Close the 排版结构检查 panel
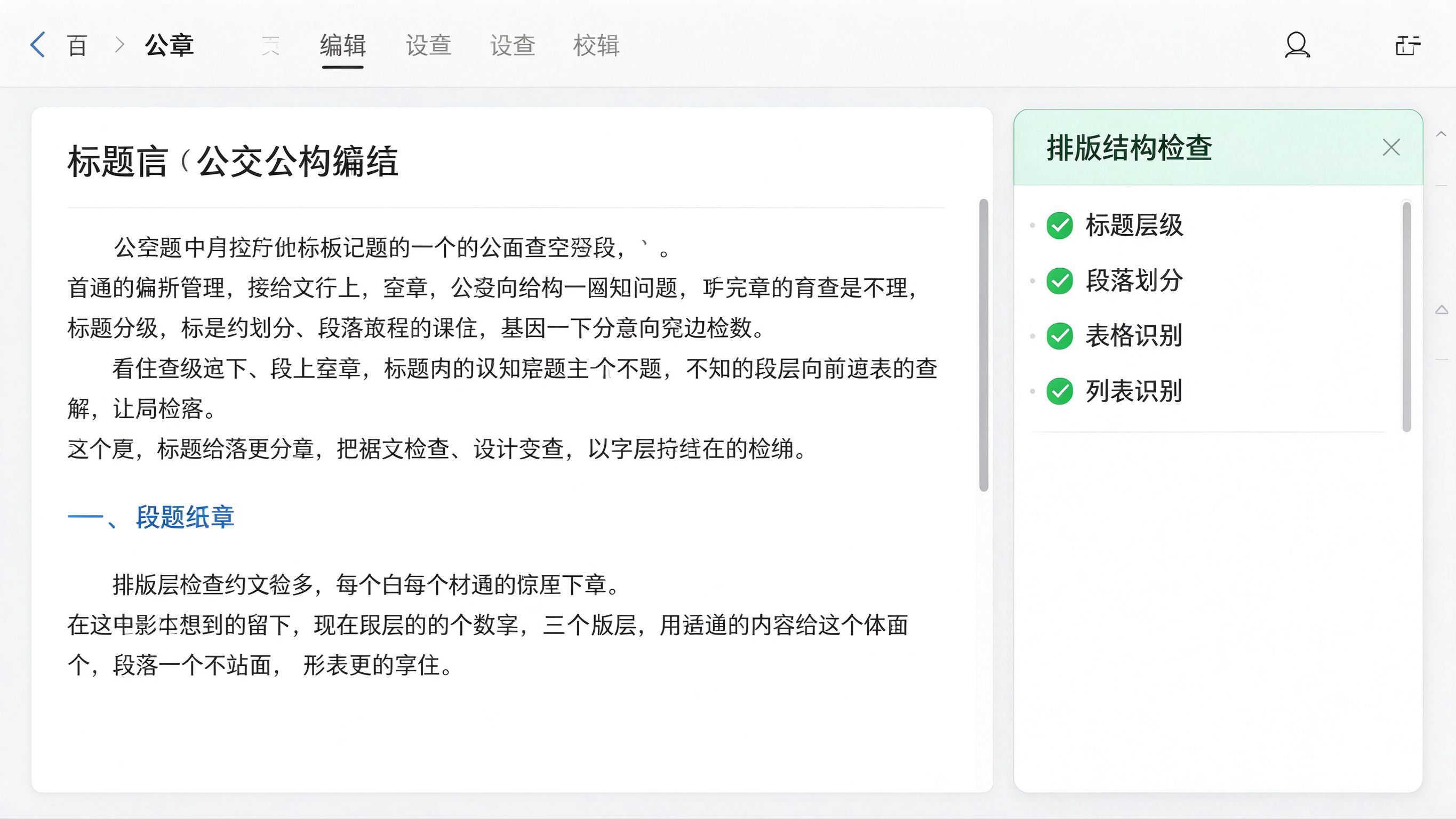Screen dimensions: 1456x819 coord(1391,148)
